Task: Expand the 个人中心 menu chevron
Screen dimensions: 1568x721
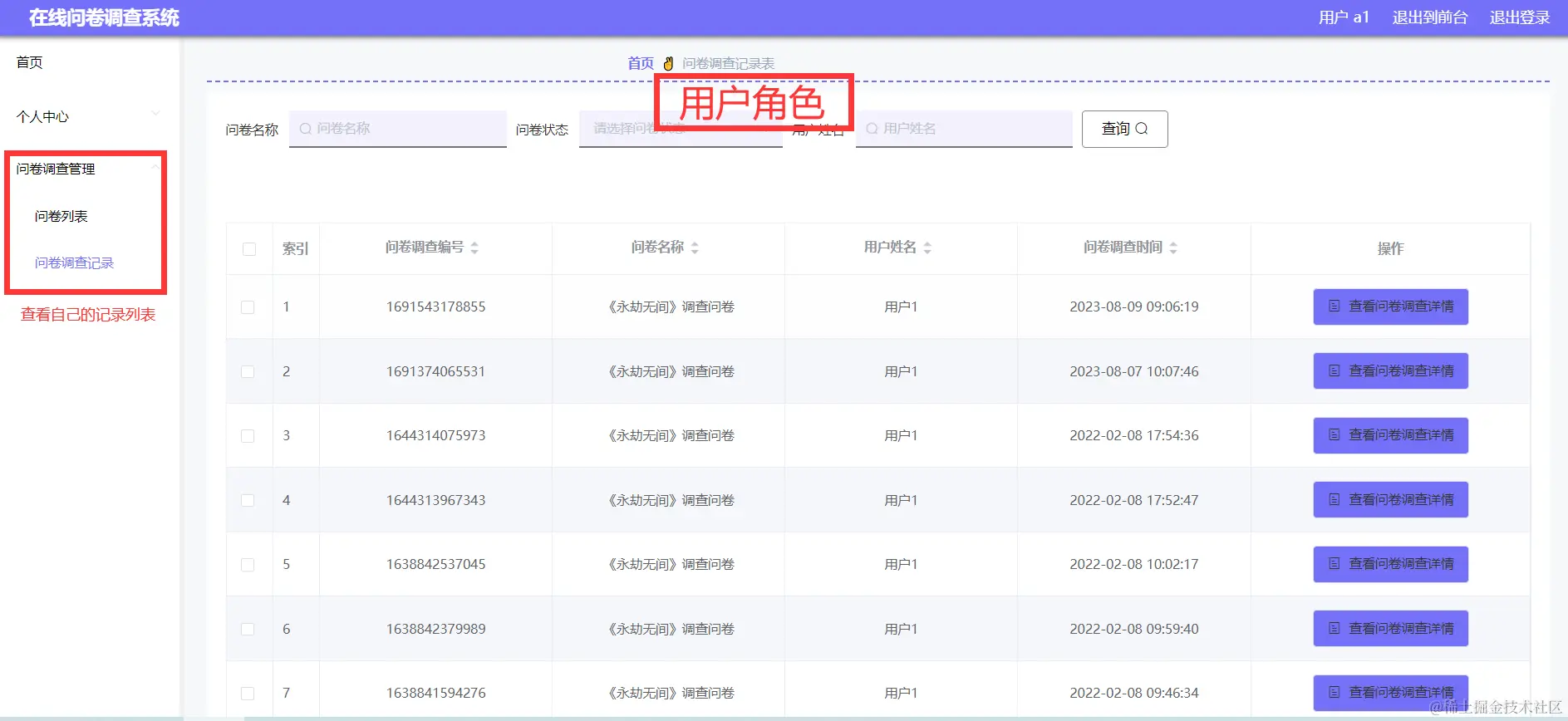Action: click(x=155, y=113)
